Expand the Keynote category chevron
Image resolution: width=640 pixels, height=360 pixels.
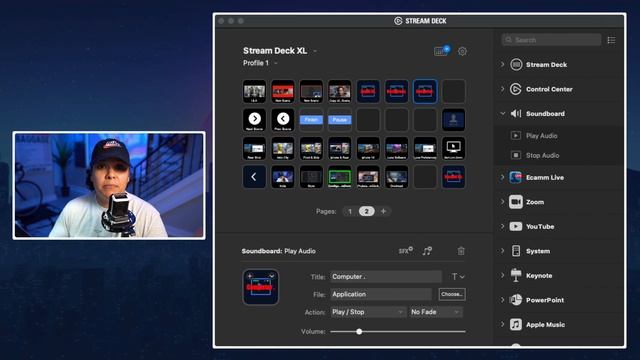pos(502,276)
